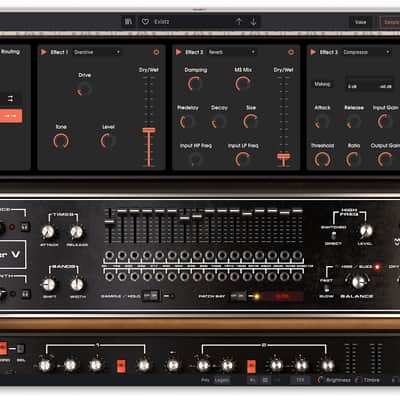Toggle the Effect 3 enable triangle
Image resolution: width=400 pixels, height=400 pixels.
point(313,52)
